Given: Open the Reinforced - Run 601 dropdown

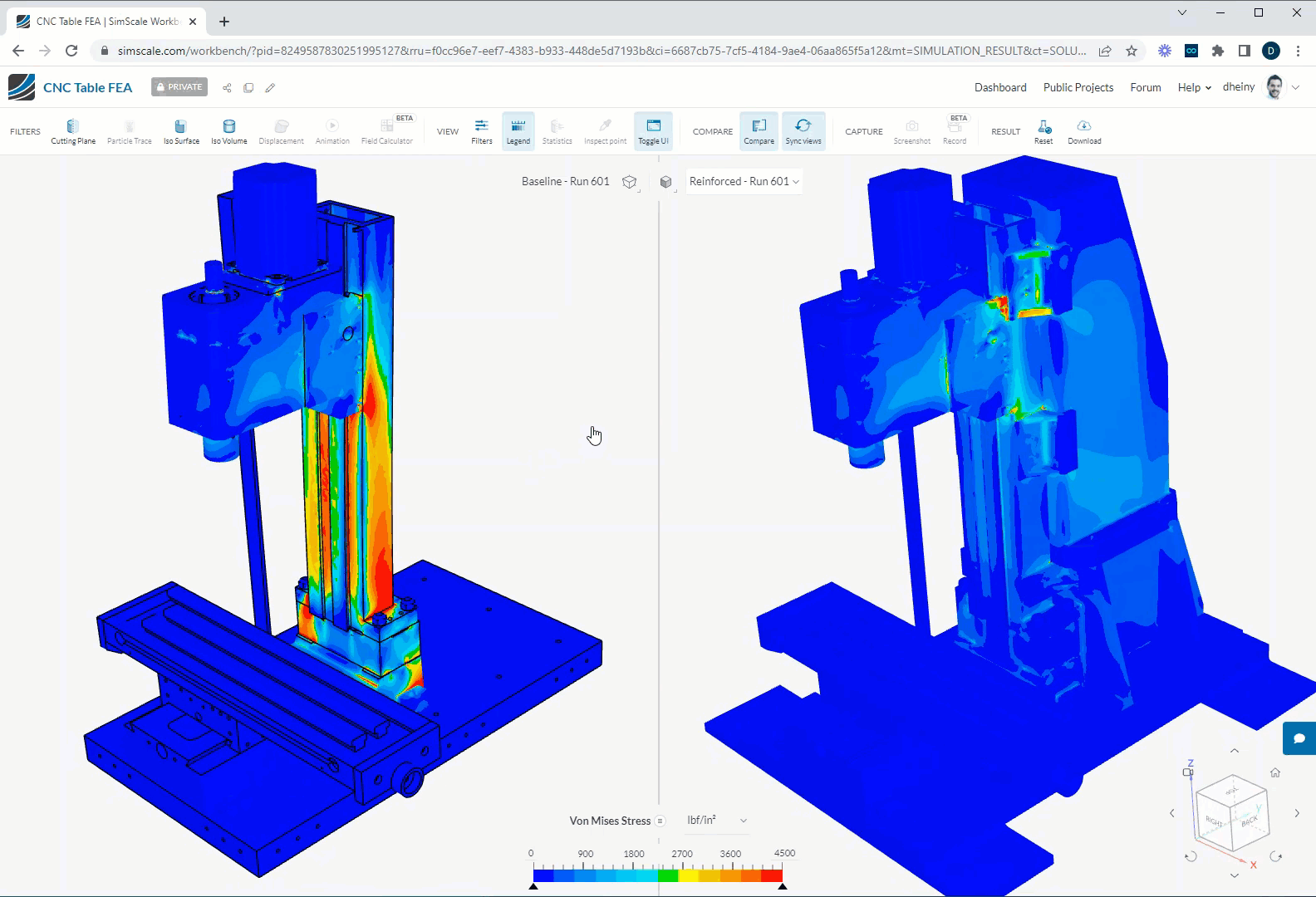Looking at the screenshot, I should [x=744, y=182].
